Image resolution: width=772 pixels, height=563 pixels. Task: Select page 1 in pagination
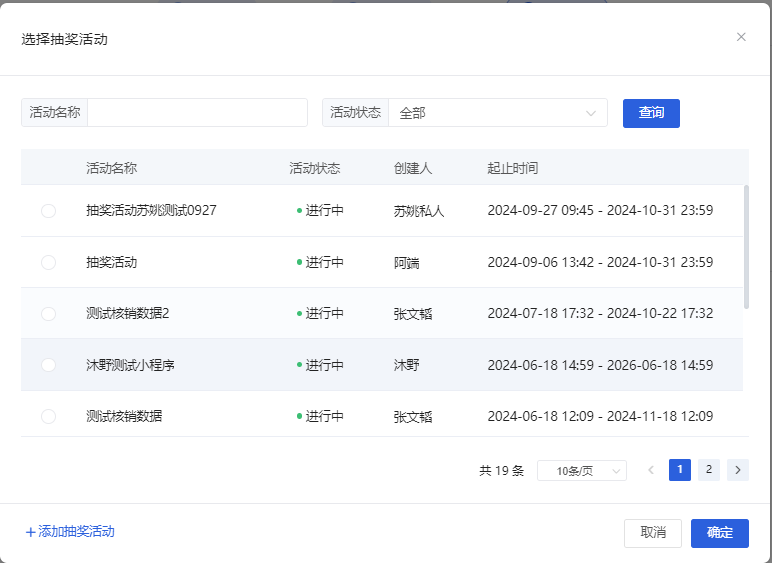[x=679, y=469]
